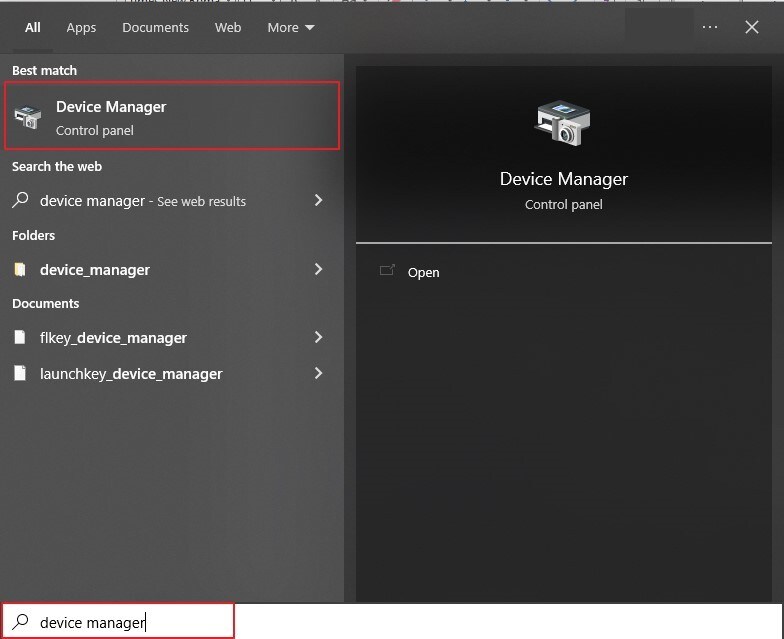The image size is (784, 639).
Task: Expand arrow for launchkey_device_manager
Action: pyautogui.click(x=318, y=374)
